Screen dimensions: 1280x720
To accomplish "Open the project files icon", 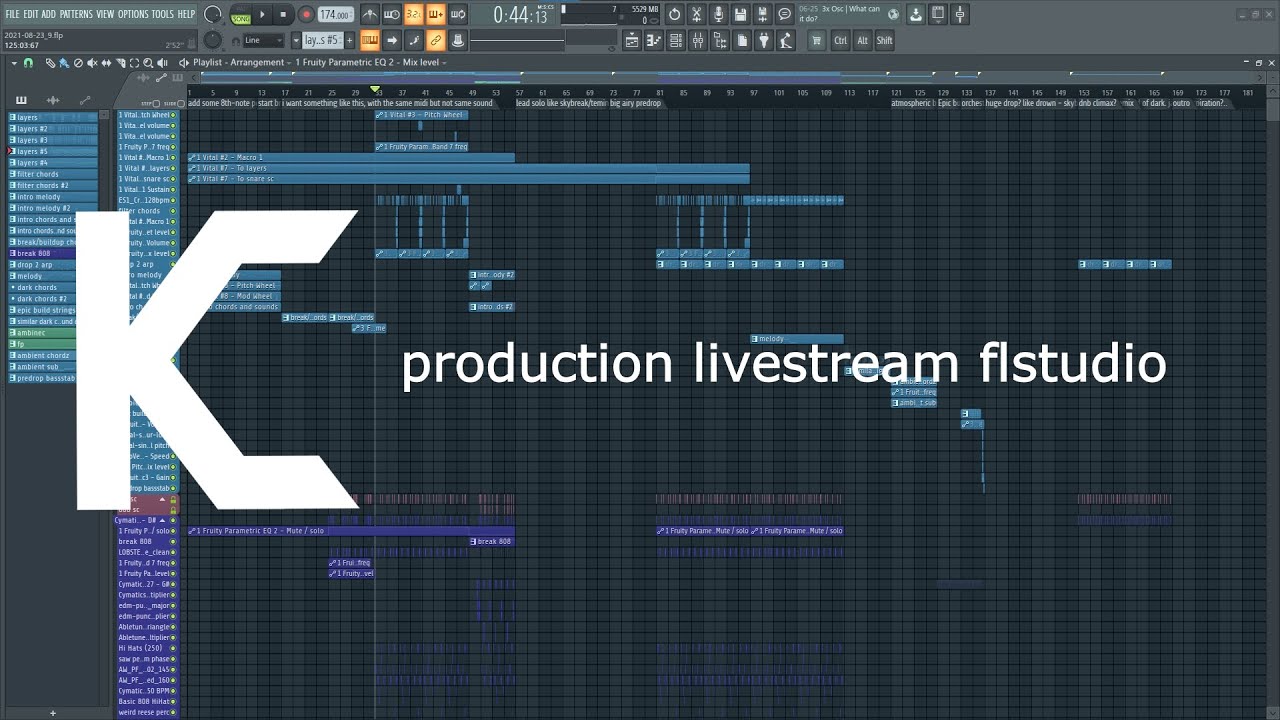I will tap(742, 40).
